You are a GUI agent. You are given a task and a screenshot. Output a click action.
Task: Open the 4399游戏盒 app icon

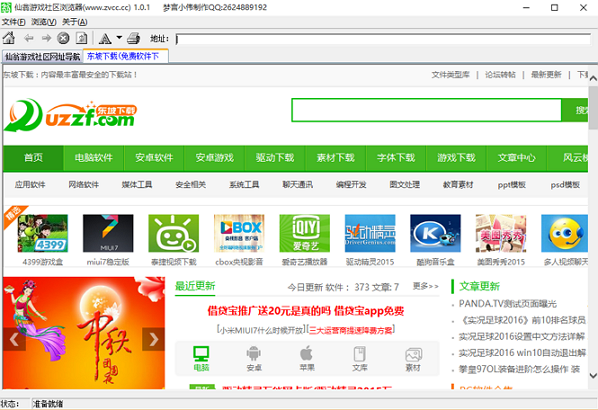pyautogui.click(x=43, y=233)
